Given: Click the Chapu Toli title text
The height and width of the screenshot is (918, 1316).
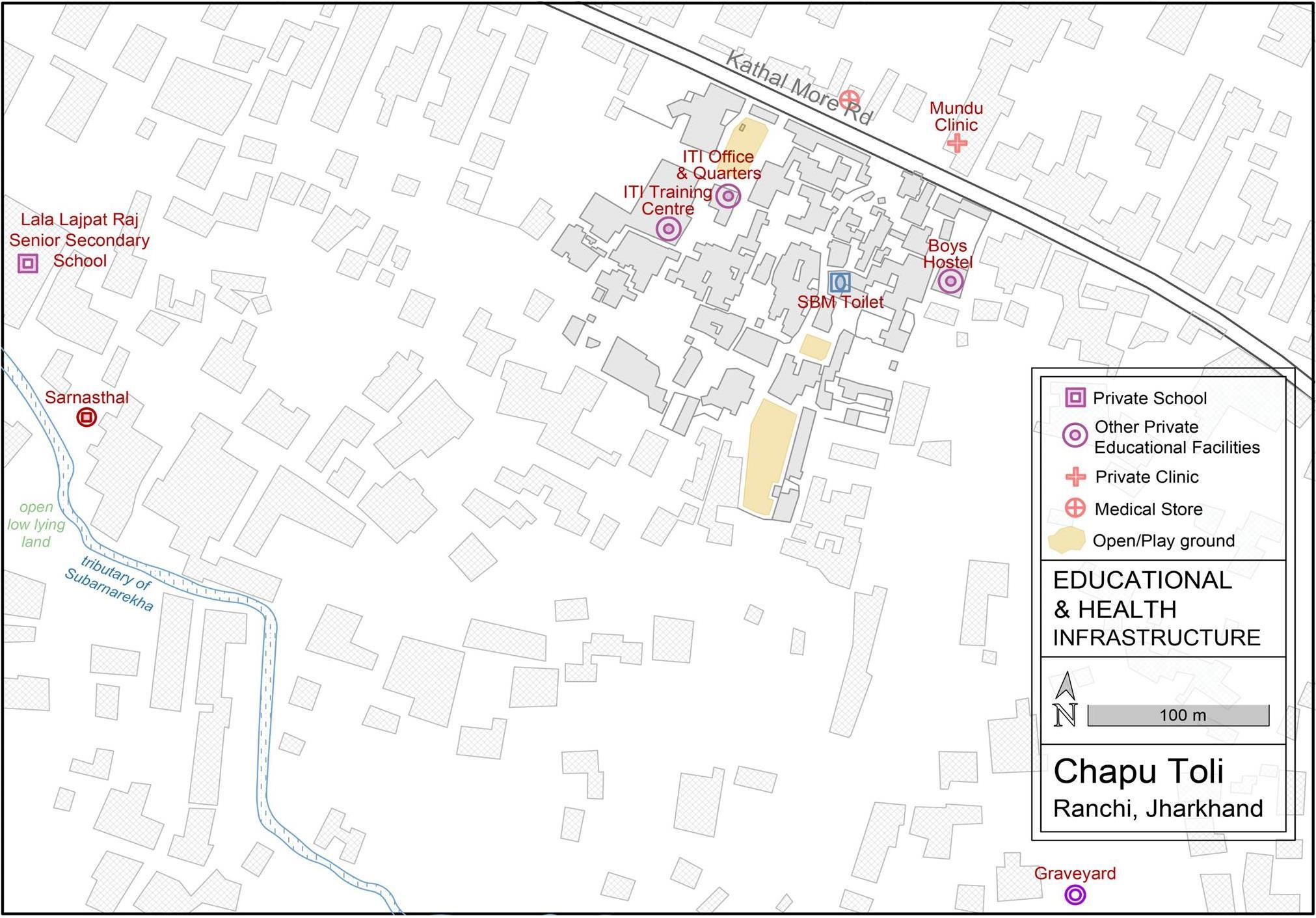Looking at the screenshot, I should tap(1138, 772).
